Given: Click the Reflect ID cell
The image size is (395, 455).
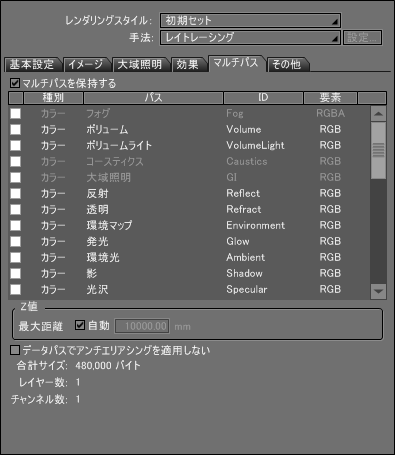Looking at the screenshot, I should coord(243,193).
